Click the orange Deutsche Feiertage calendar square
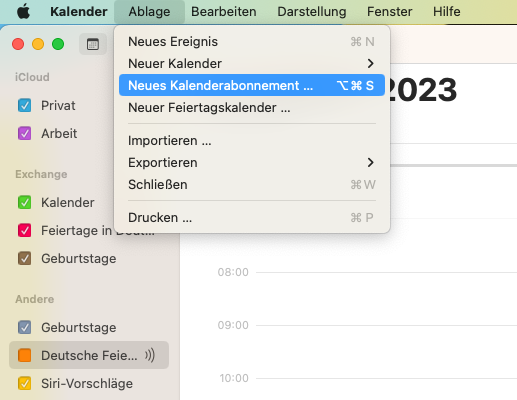 [25, 355]
